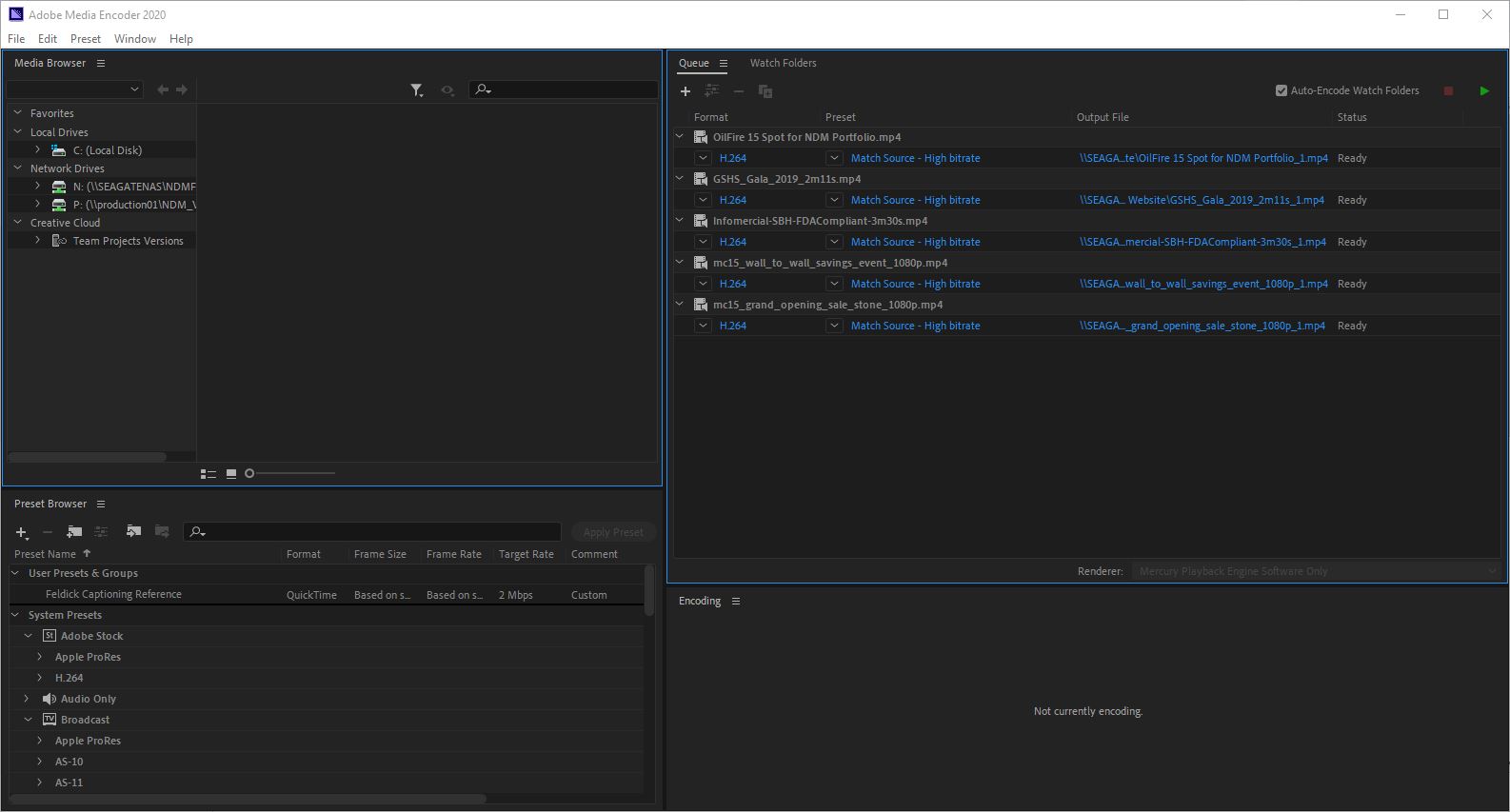
Task: Click the Ingest eye icon in Media Browser
Action: click(447, 90)
